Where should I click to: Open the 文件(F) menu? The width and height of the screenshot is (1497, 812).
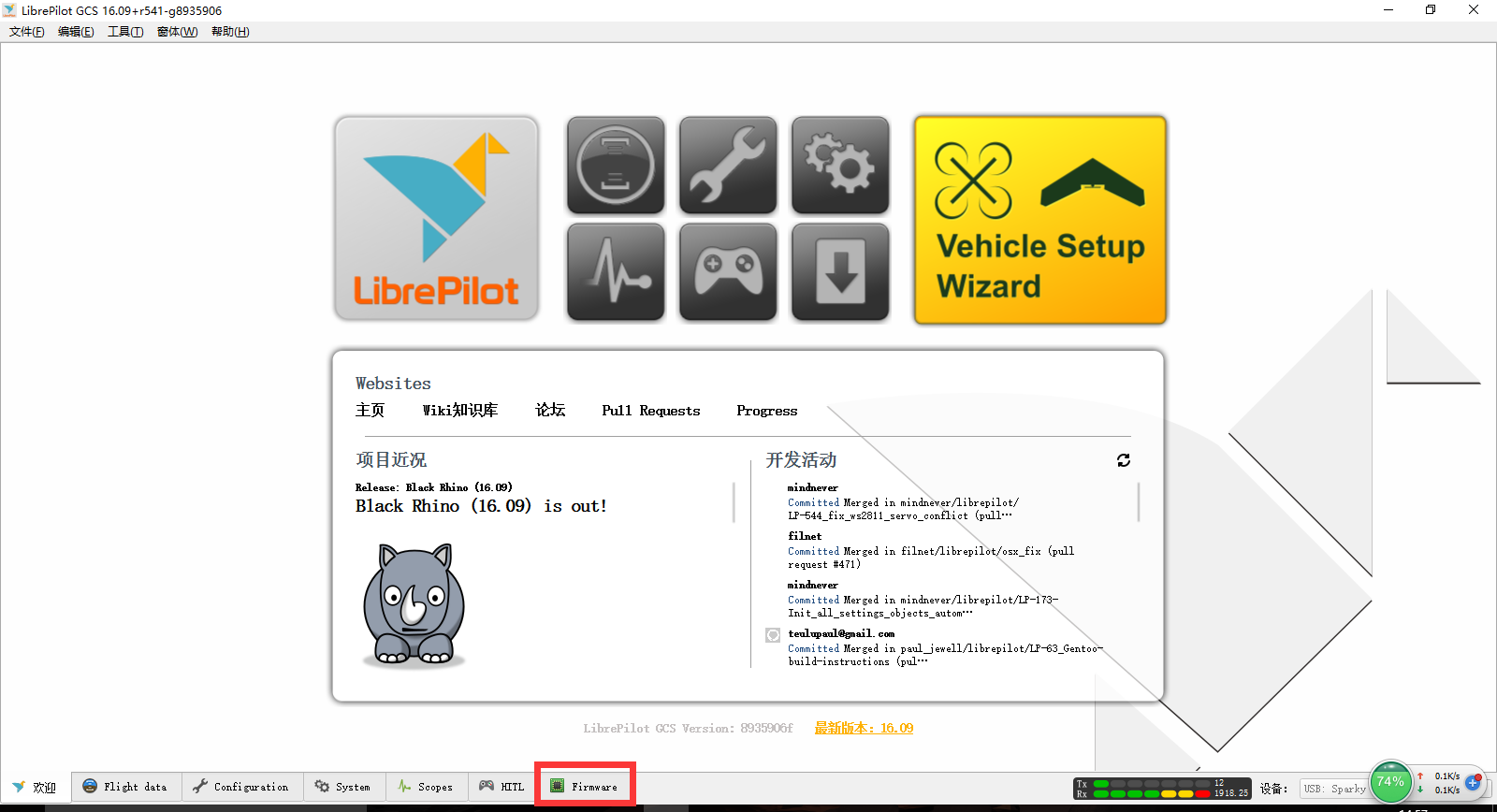coord(27,32)
